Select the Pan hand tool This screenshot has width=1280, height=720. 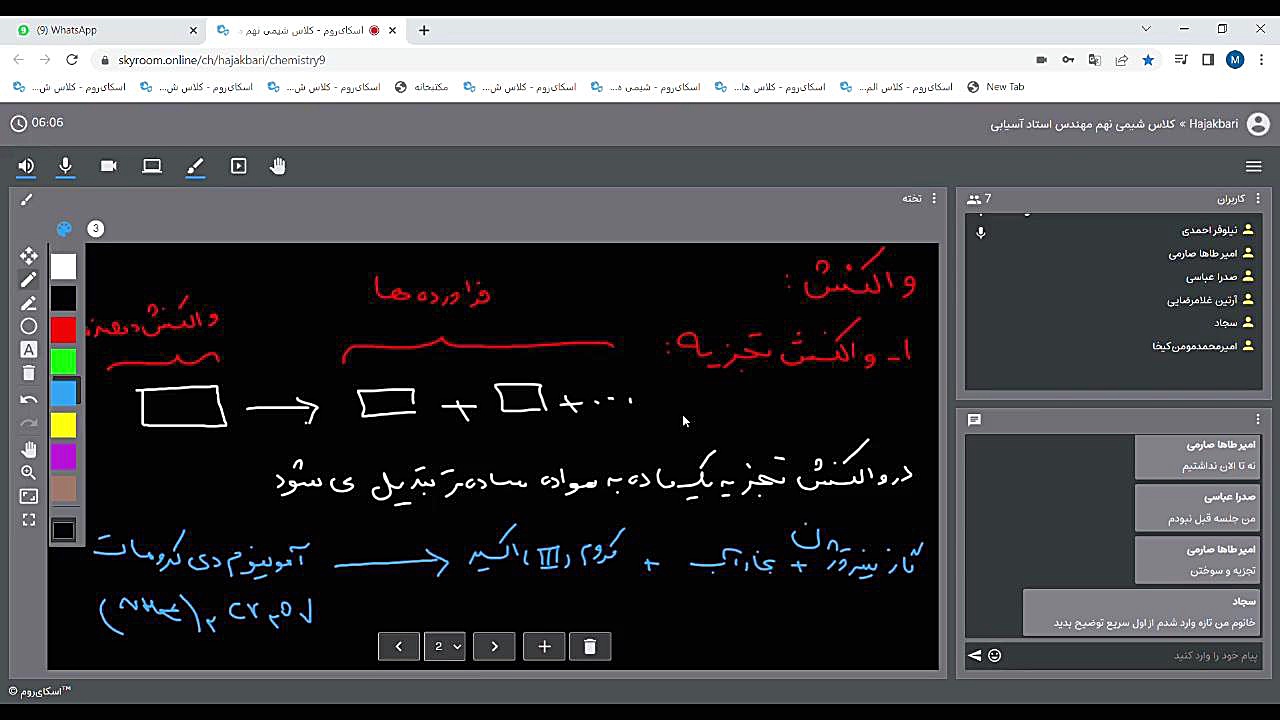point(29,449)
